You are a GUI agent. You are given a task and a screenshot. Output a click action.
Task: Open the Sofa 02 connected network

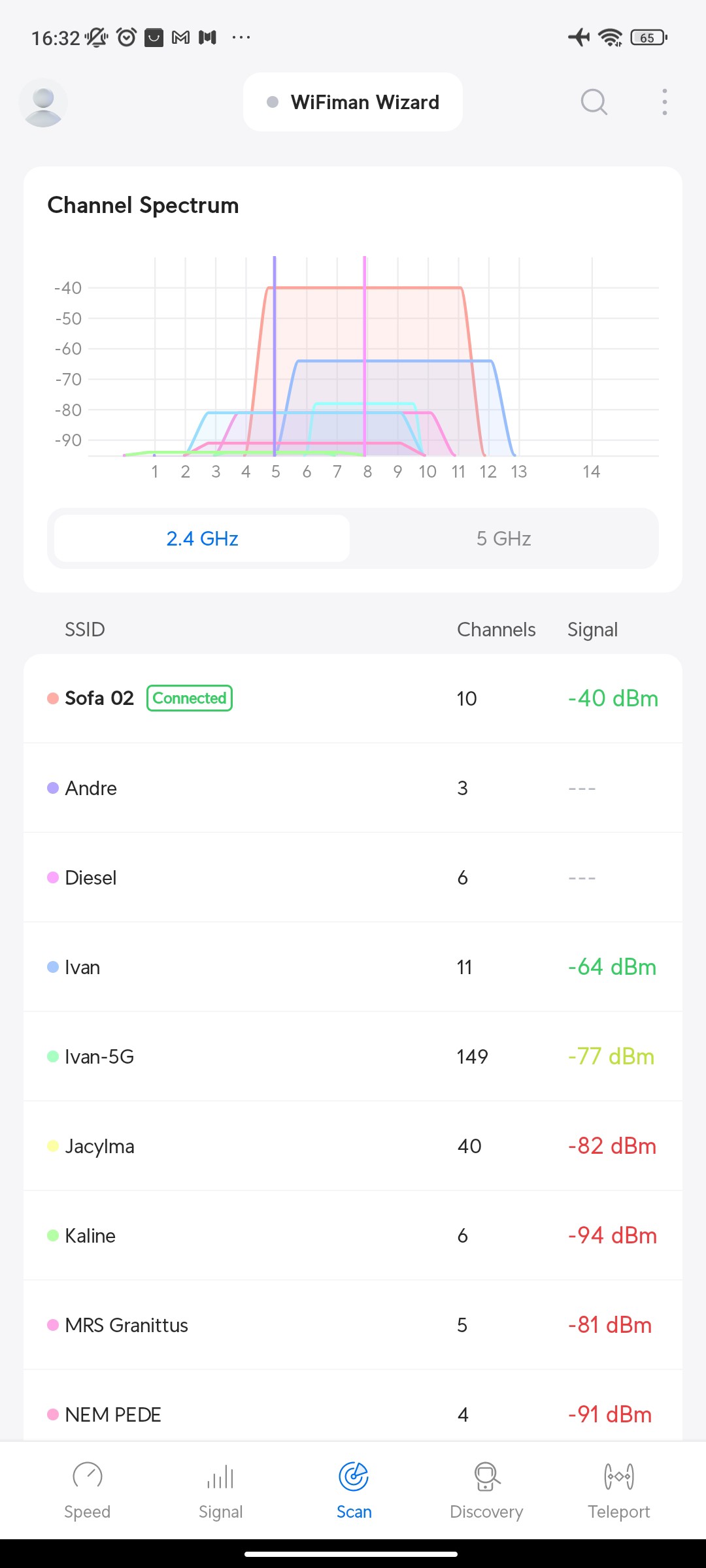click(x=353, y=698)
